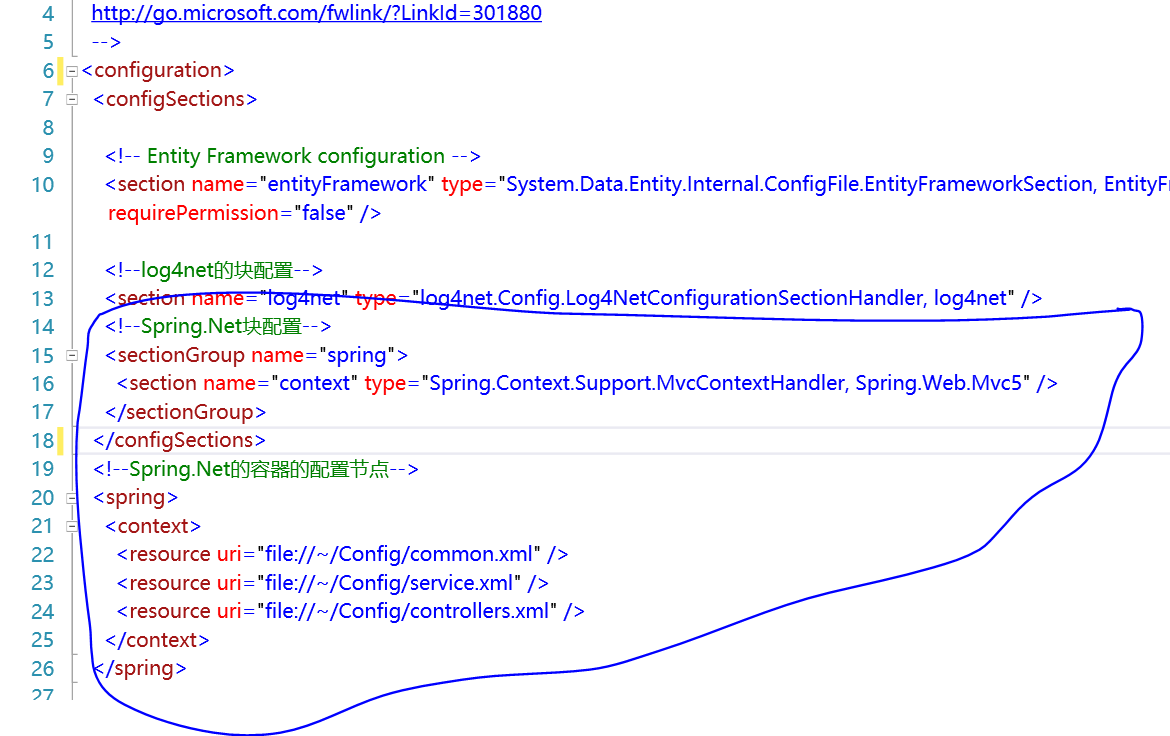Collapse the configuration element on line 6

click(x=72, y=72)
